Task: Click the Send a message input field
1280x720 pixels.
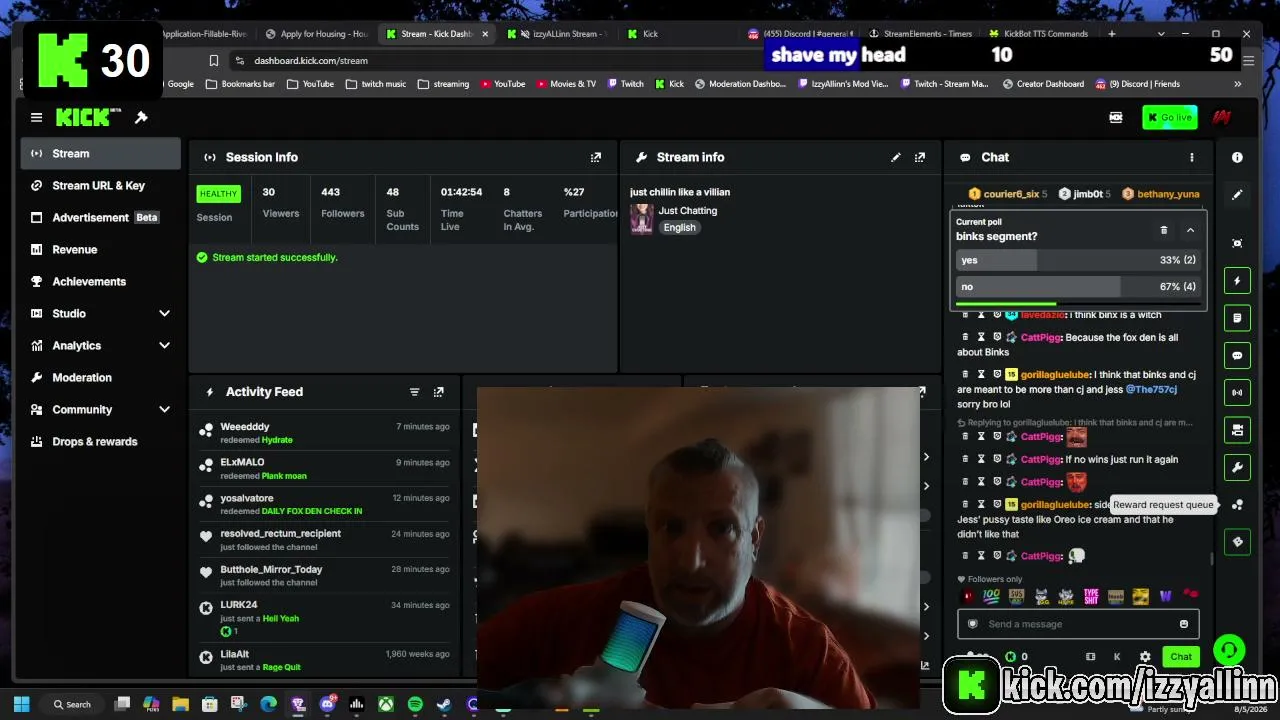Action: tap(1078, 624)
